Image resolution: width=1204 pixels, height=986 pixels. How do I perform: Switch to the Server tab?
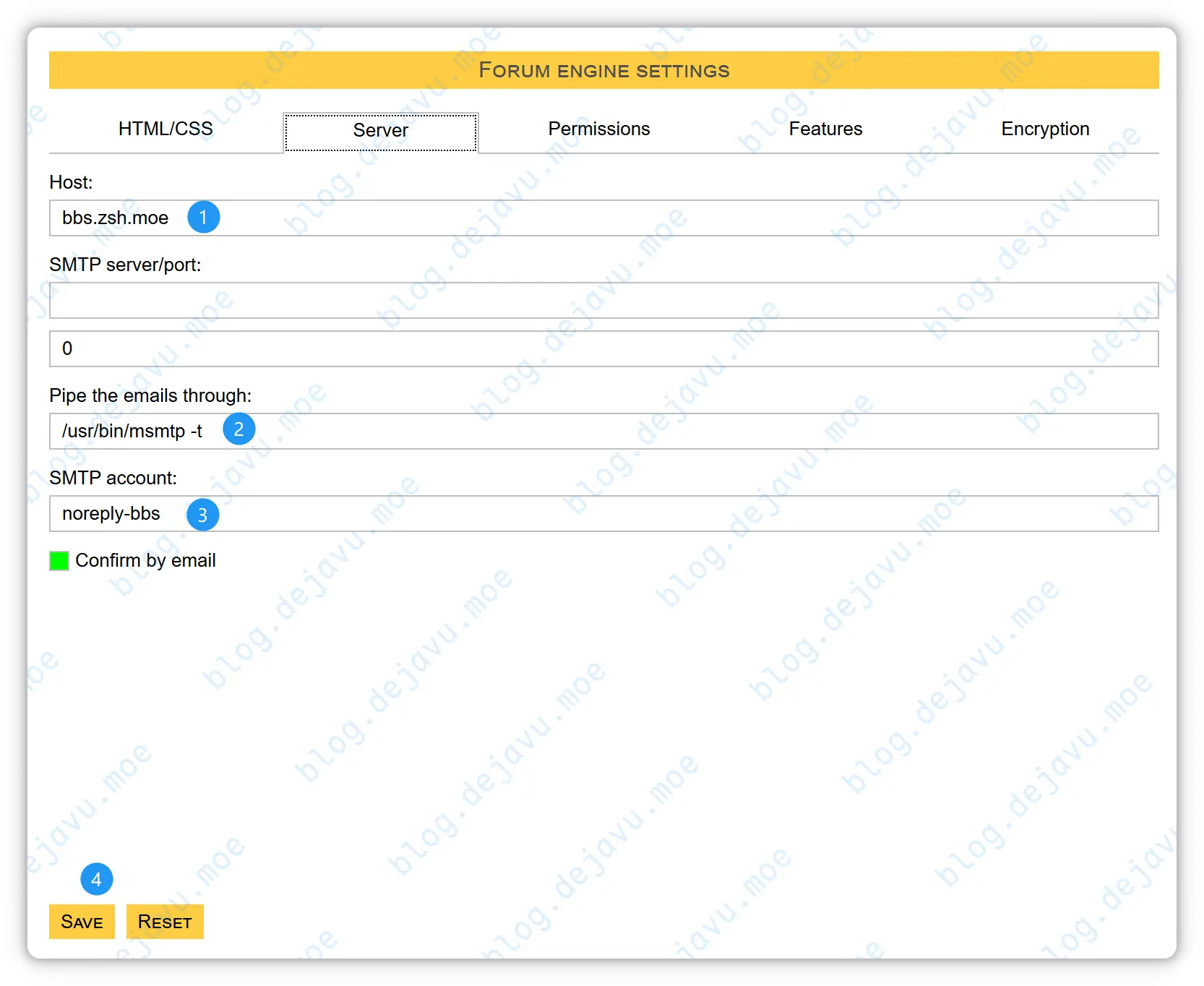pyautogui.click(x=380, y=131)
